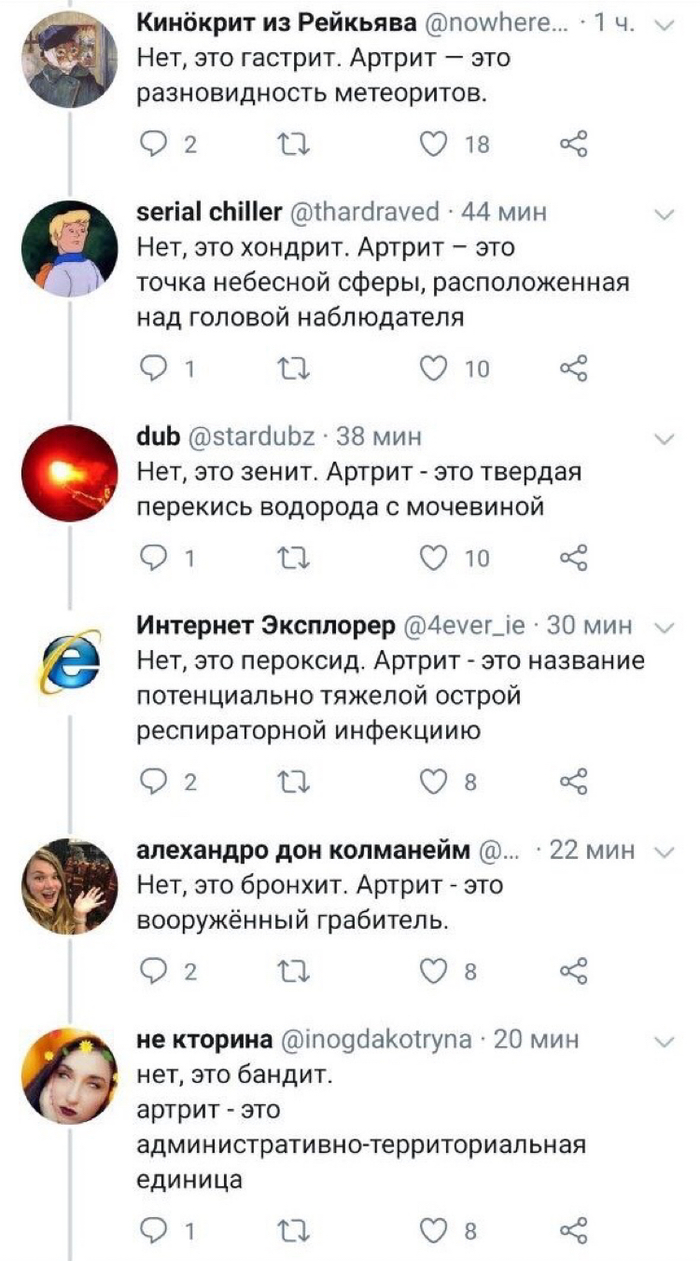700x1261 pixels.
Task: Like the Кинōкрит из Рейкьява tweet
Action: (x=437, y=145)
